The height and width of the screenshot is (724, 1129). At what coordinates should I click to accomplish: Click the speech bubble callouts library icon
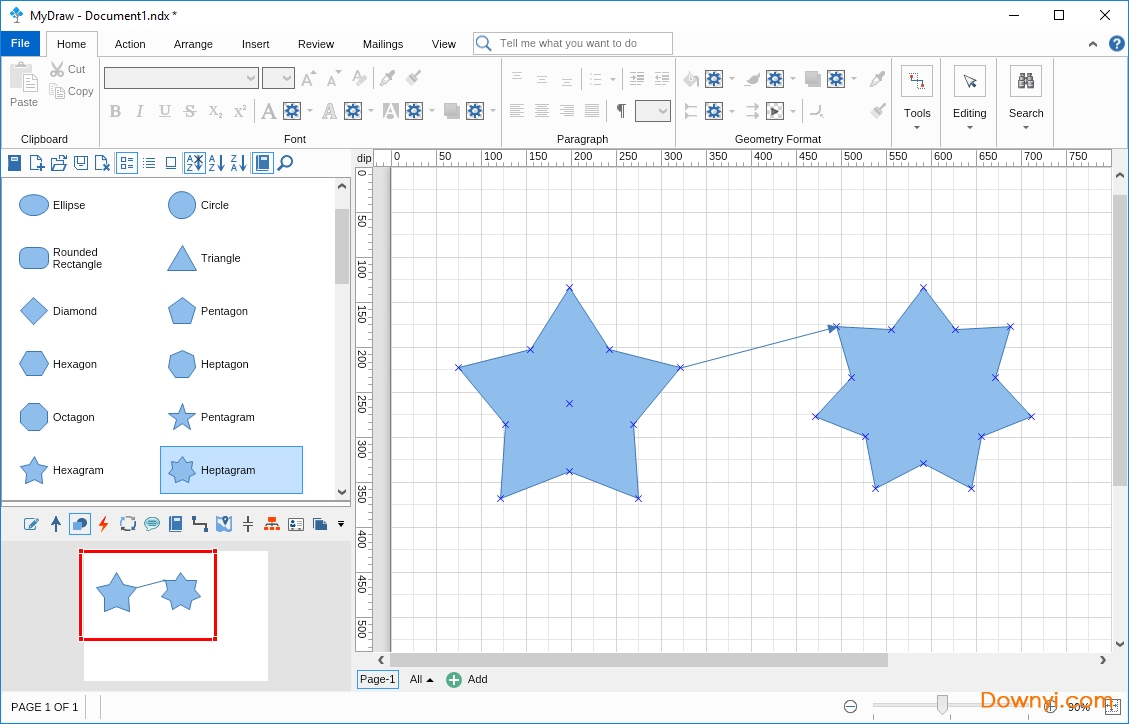[x=152, y=523]
